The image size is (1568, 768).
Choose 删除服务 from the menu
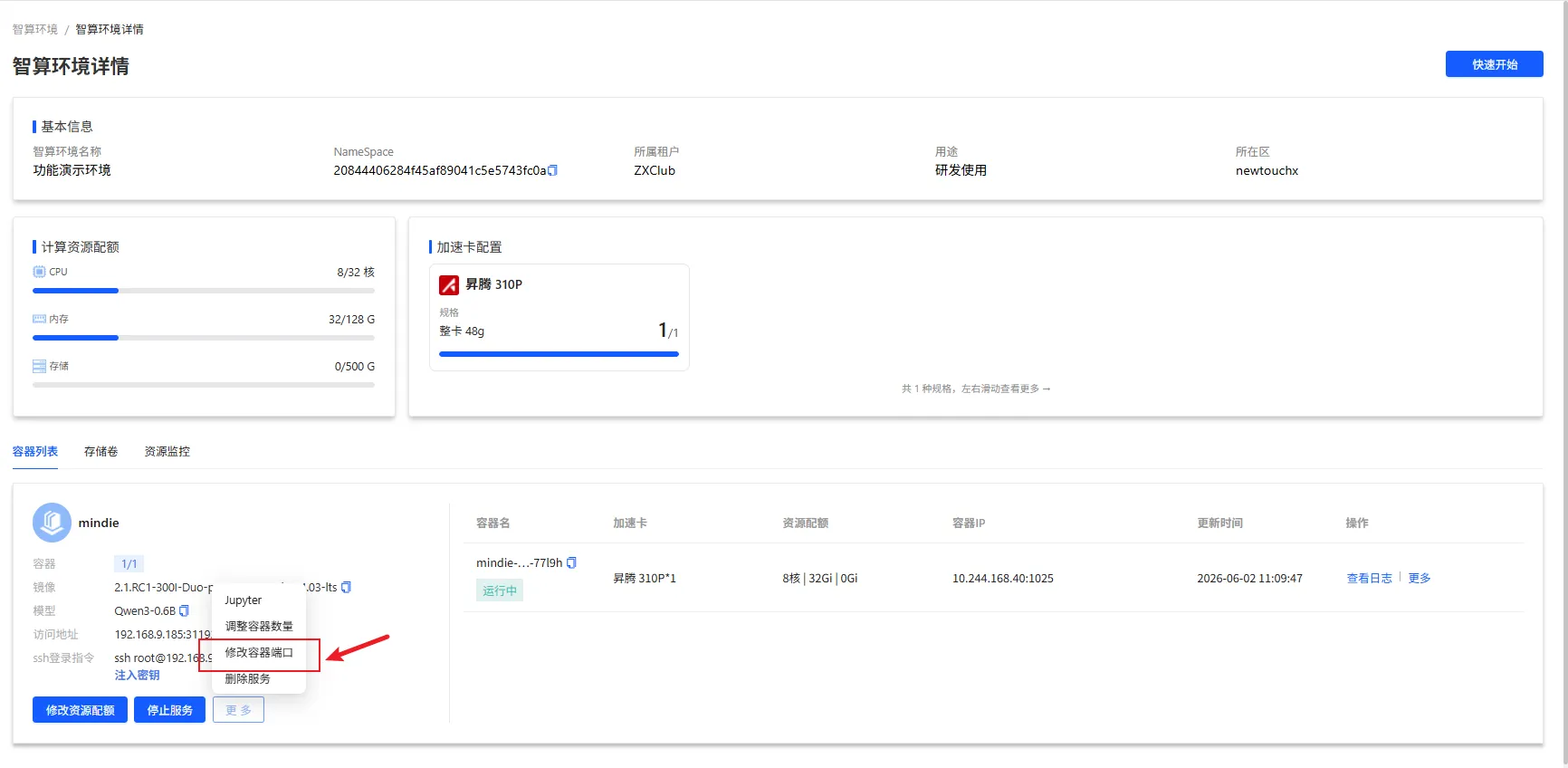259,678
